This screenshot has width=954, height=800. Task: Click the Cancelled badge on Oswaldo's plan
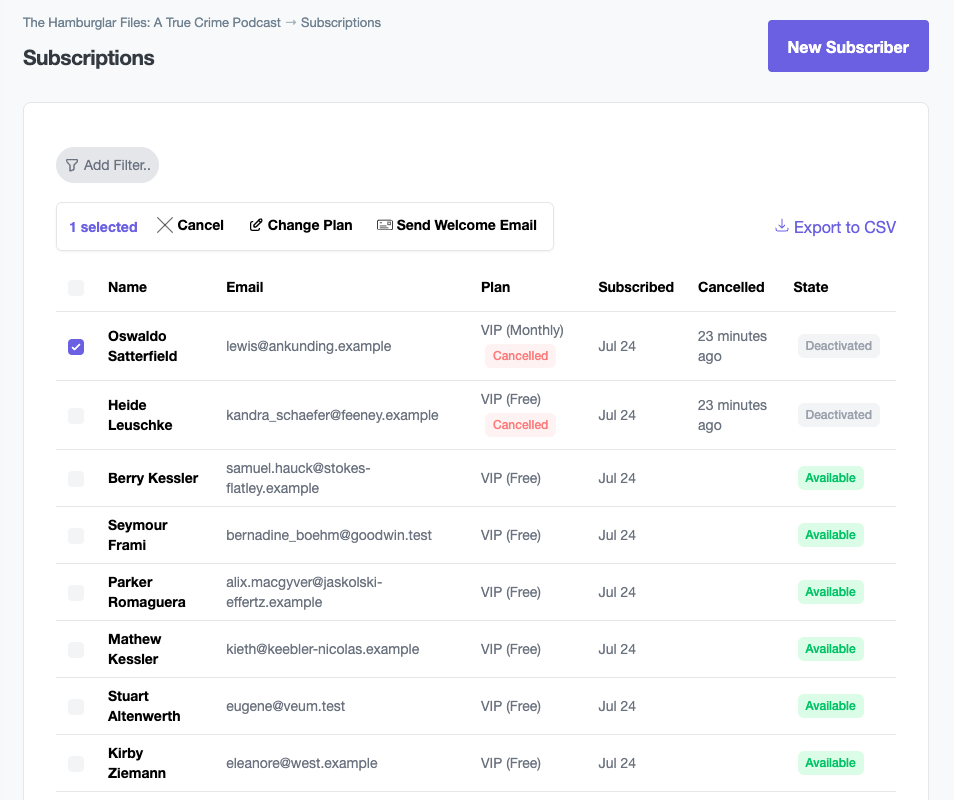coord(520,355)
